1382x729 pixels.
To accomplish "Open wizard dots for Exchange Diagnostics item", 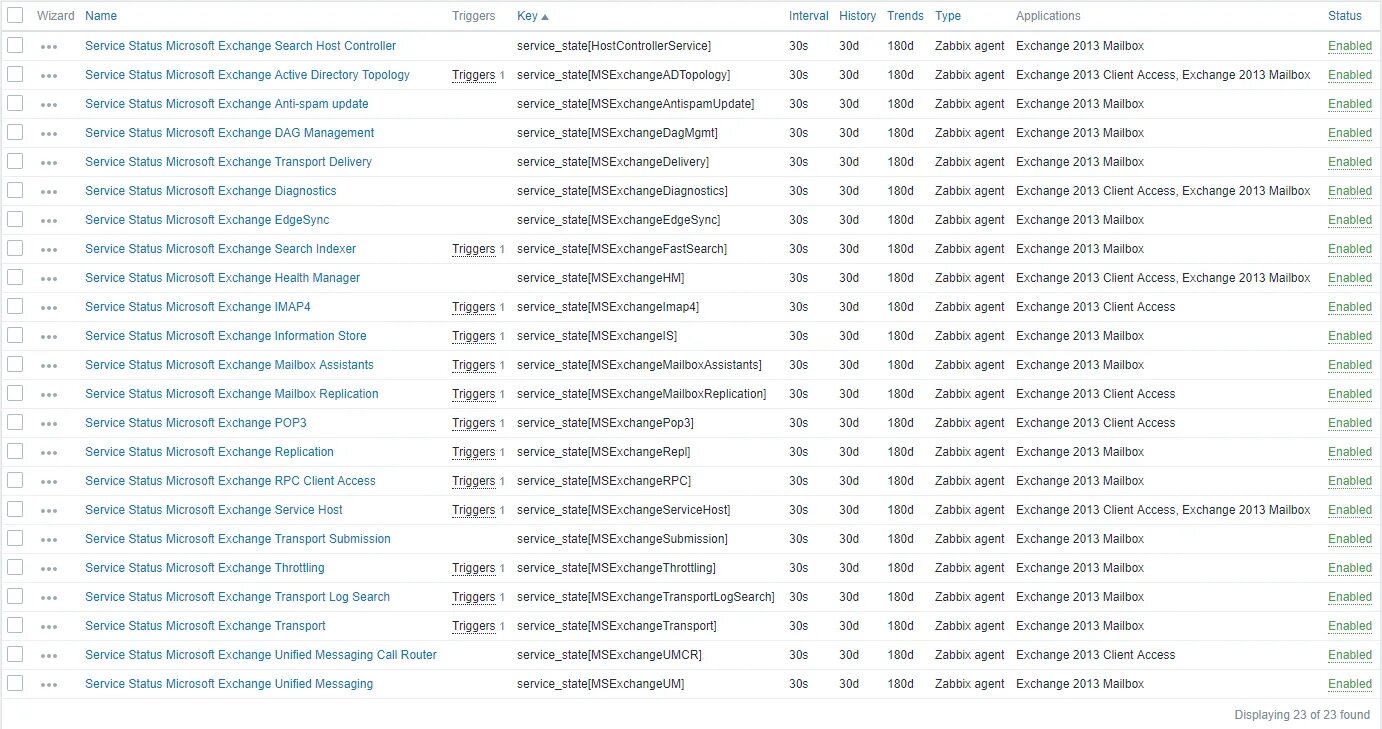I will coord(49,192).
